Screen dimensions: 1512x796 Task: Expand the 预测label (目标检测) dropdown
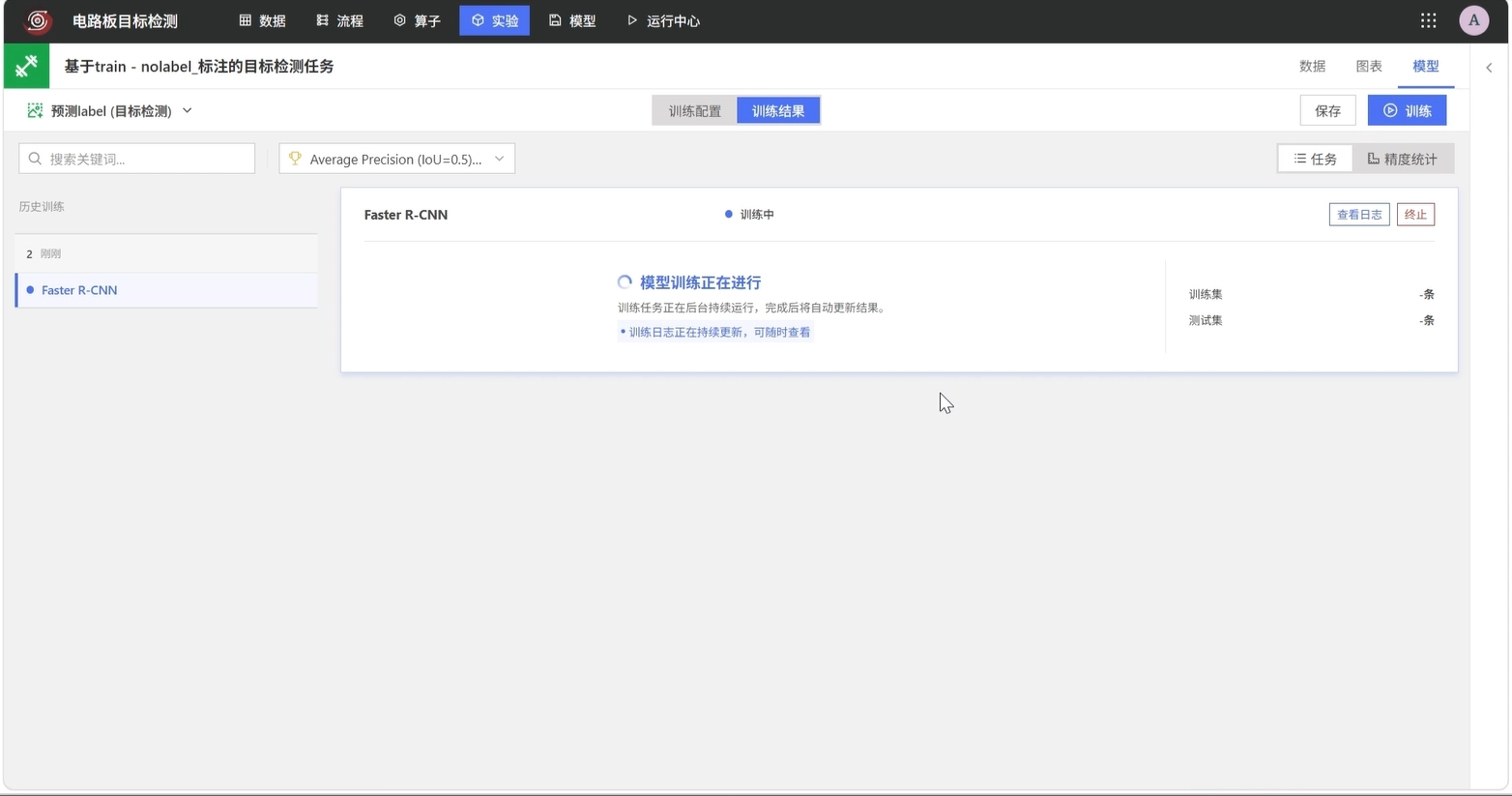pyautogui.click(x=110, y=110)
